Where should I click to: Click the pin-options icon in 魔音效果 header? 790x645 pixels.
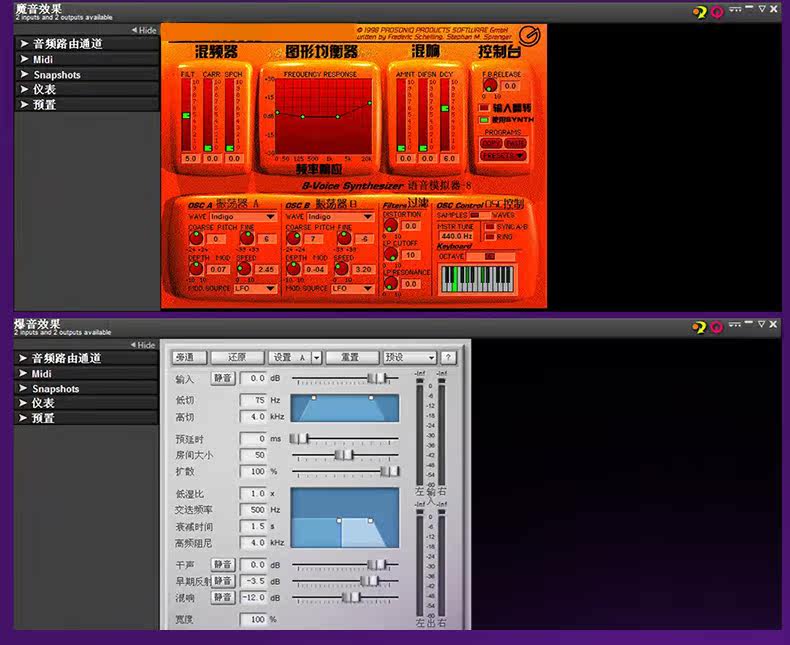click(x=736, y=9)
